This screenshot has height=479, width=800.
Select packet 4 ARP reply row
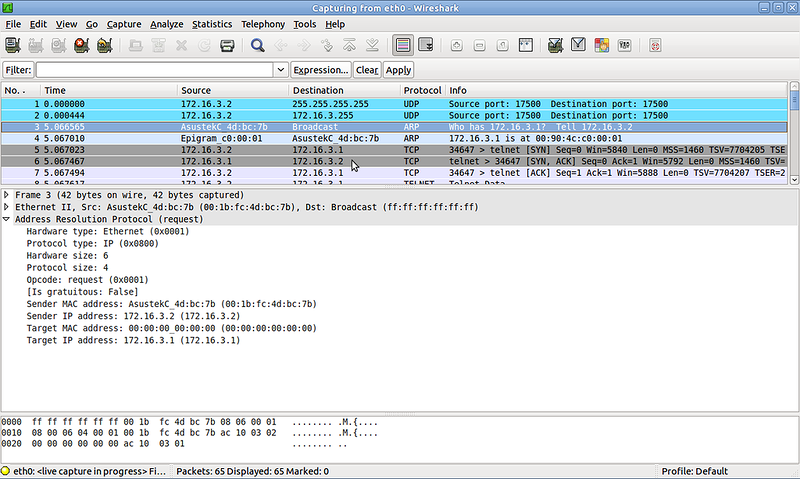pos(394,138)
